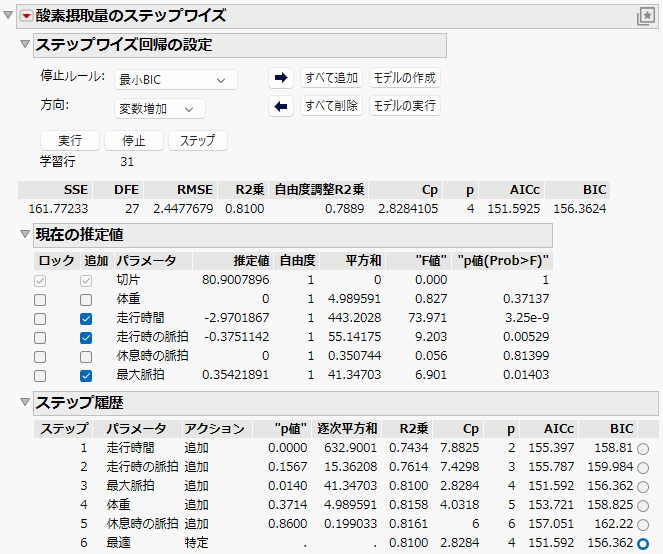Click the right arrow step-forward button

coord(281,78)
